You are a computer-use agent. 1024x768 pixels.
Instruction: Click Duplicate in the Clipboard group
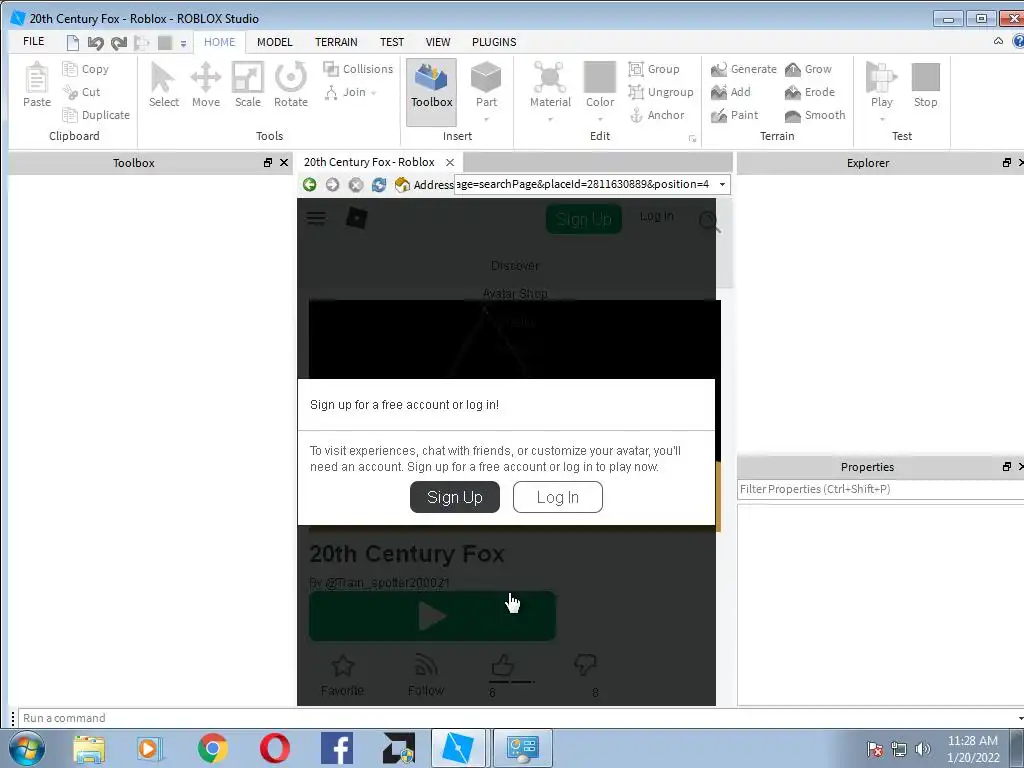[96, 115]
